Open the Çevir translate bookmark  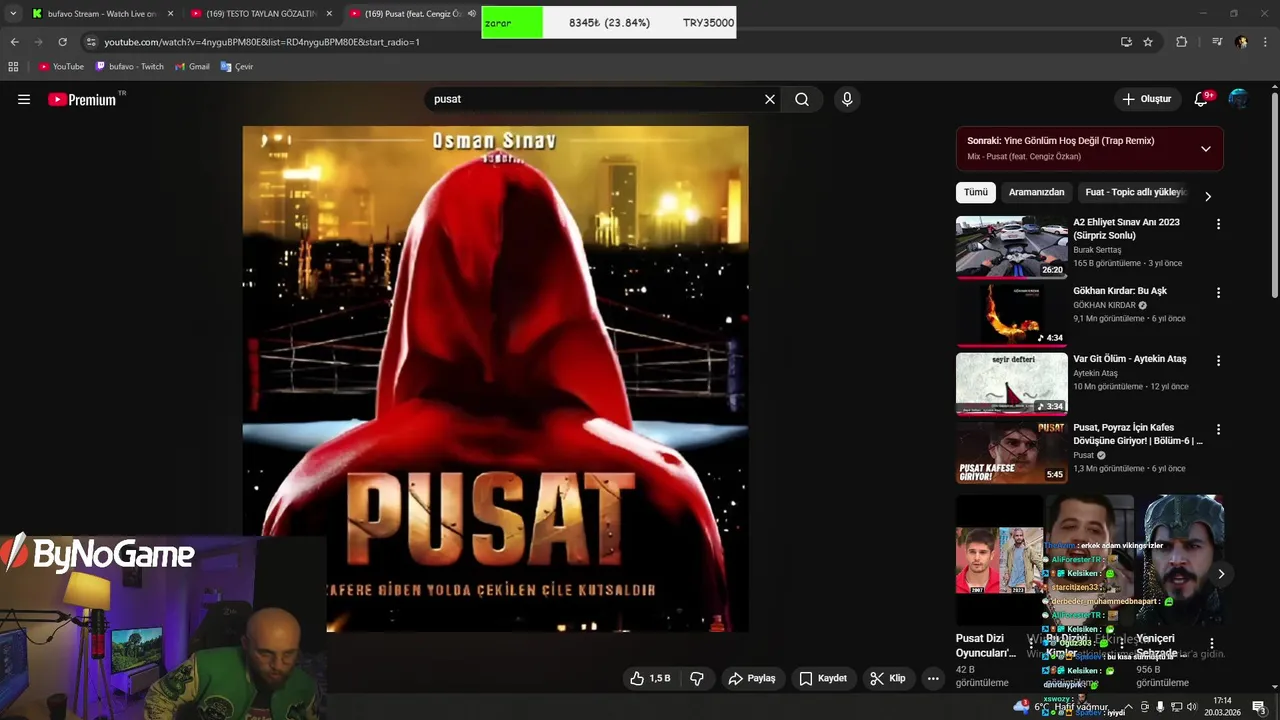(x=237, y=67)
